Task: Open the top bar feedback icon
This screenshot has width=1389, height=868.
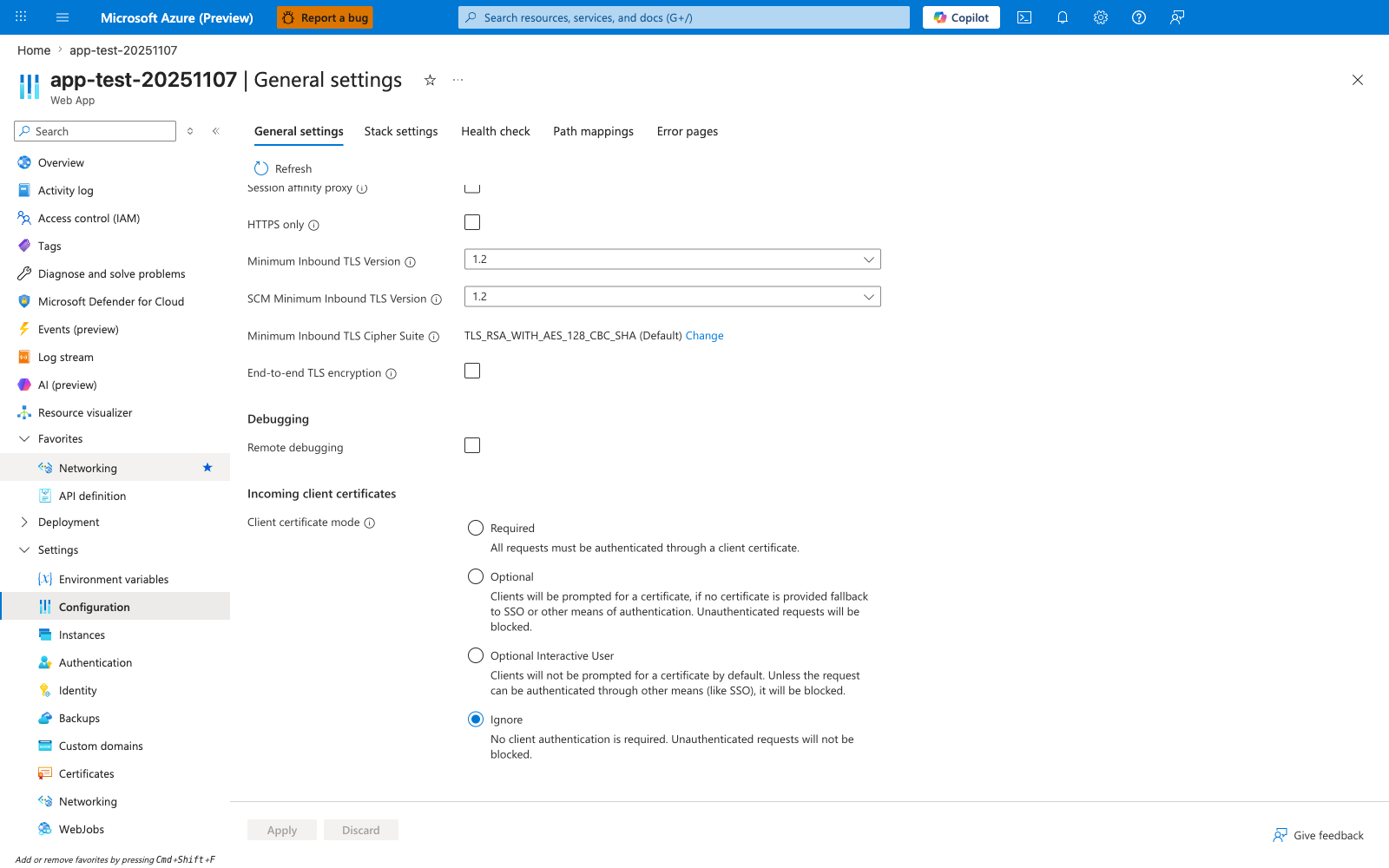Action: (x=1177, y=17)
